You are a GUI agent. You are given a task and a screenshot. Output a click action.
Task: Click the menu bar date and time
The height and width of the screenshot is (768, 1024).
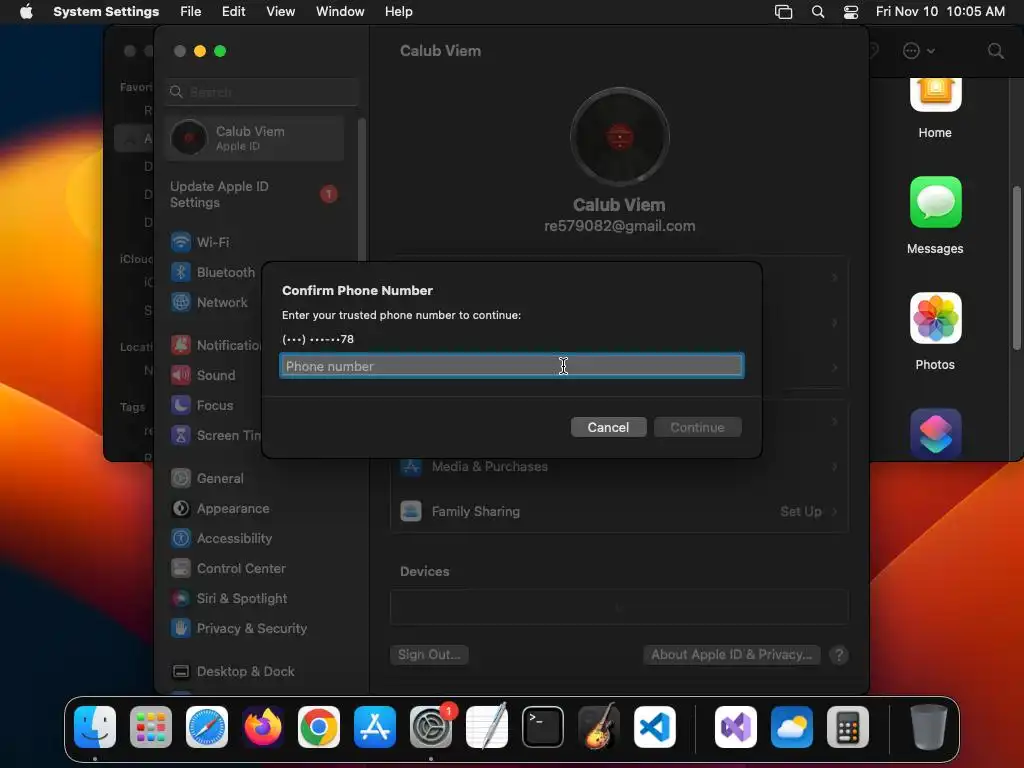coord(940,12)
